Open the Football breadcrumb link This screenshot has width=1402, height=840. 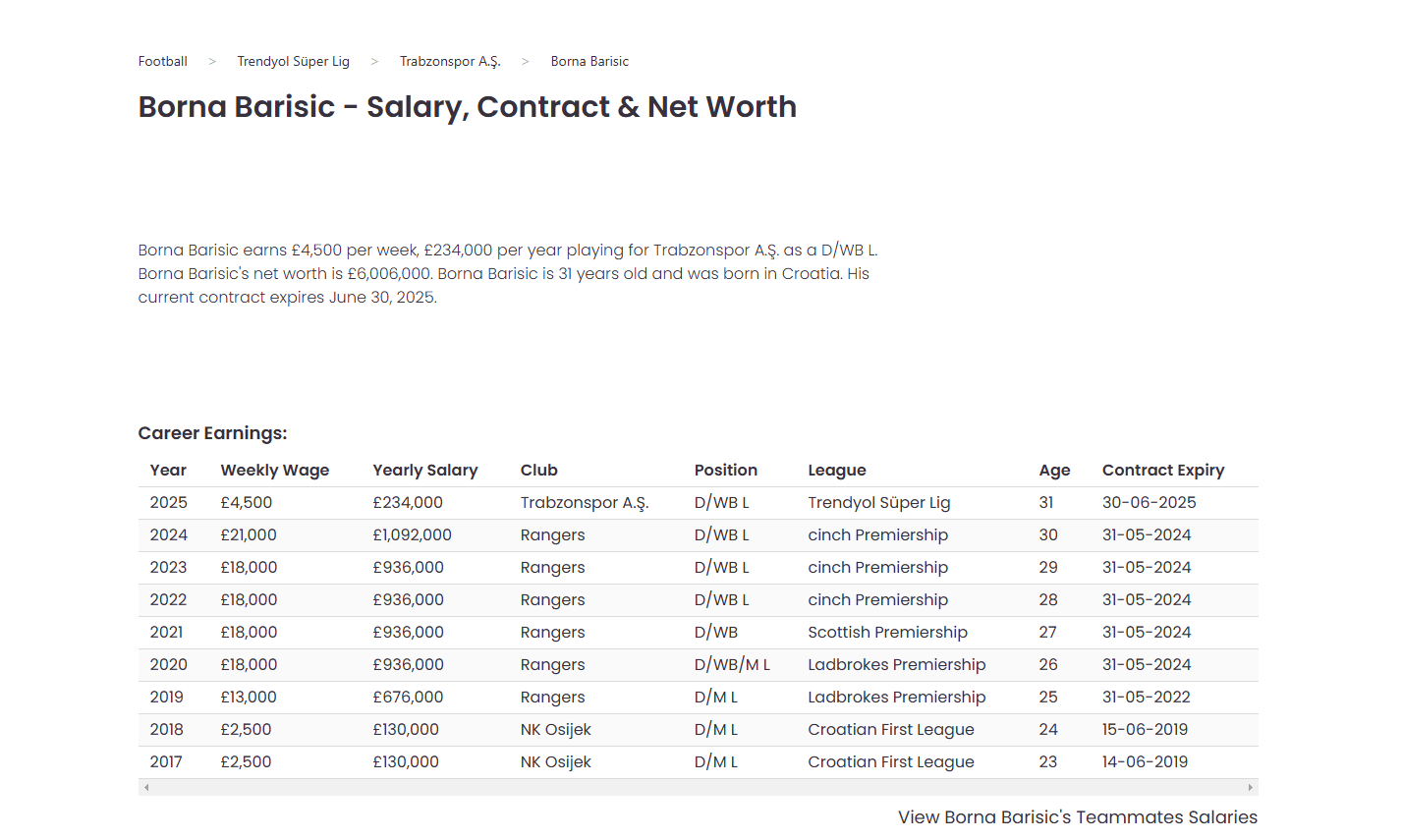pos(162,61)
